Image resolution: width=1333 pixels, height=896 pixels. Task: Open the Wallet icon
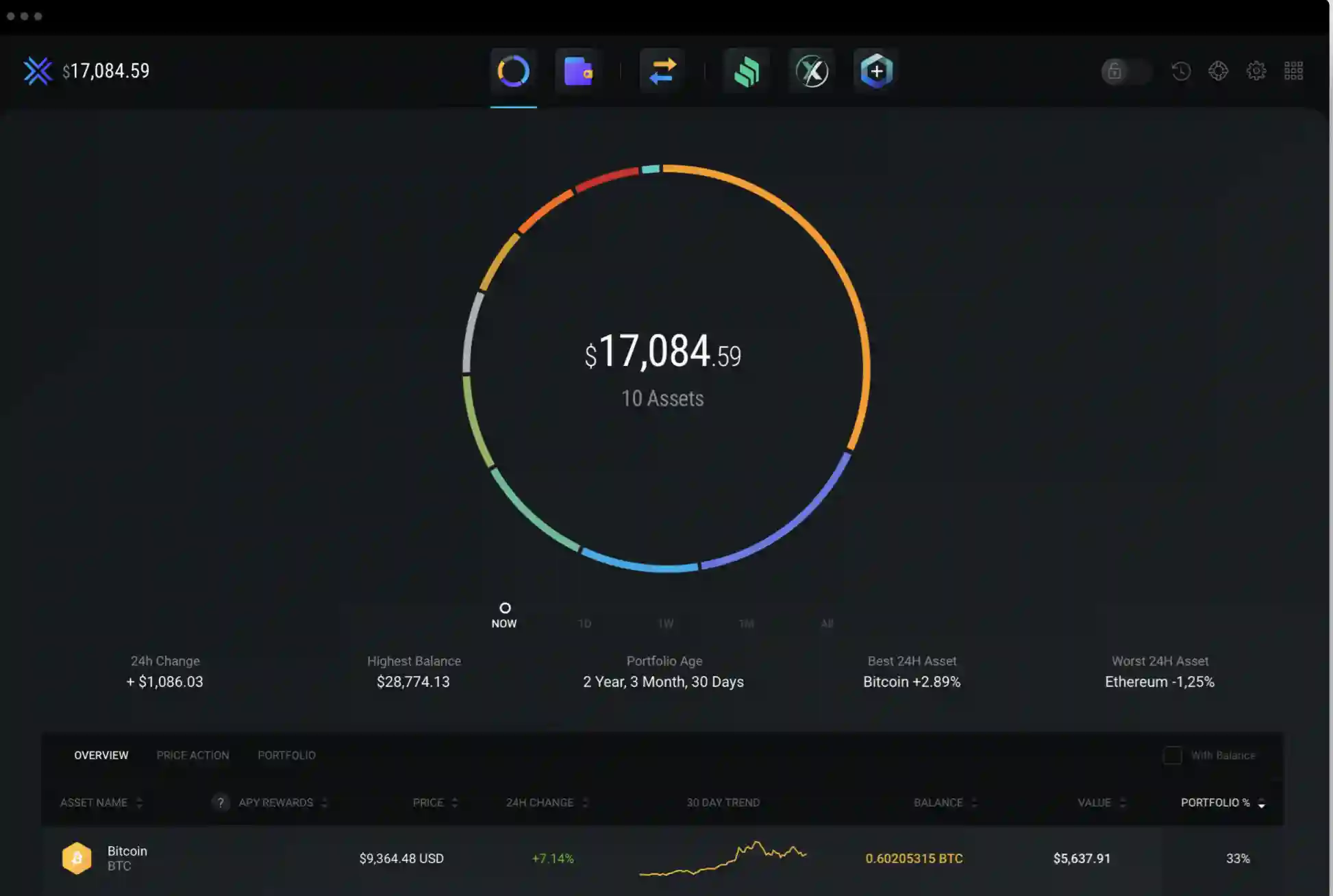578,71
